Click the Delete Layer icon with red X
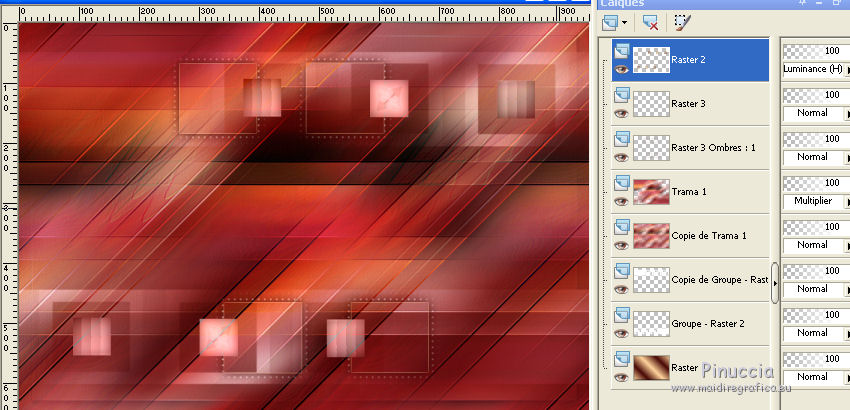 [650, 22]
